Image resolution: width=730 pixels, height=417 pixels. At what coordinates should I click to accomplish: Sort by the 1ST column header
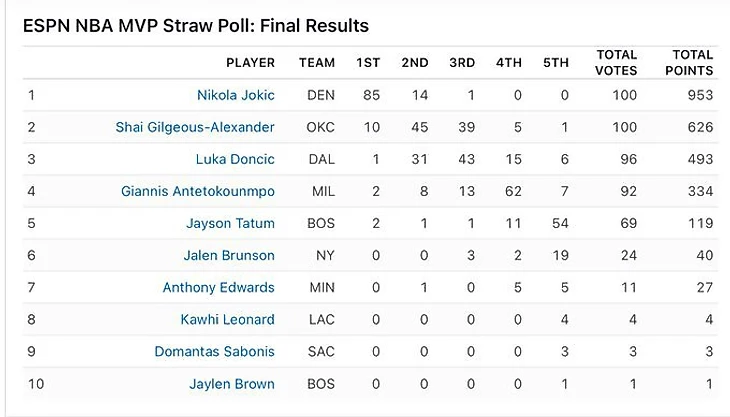[368, 62]
